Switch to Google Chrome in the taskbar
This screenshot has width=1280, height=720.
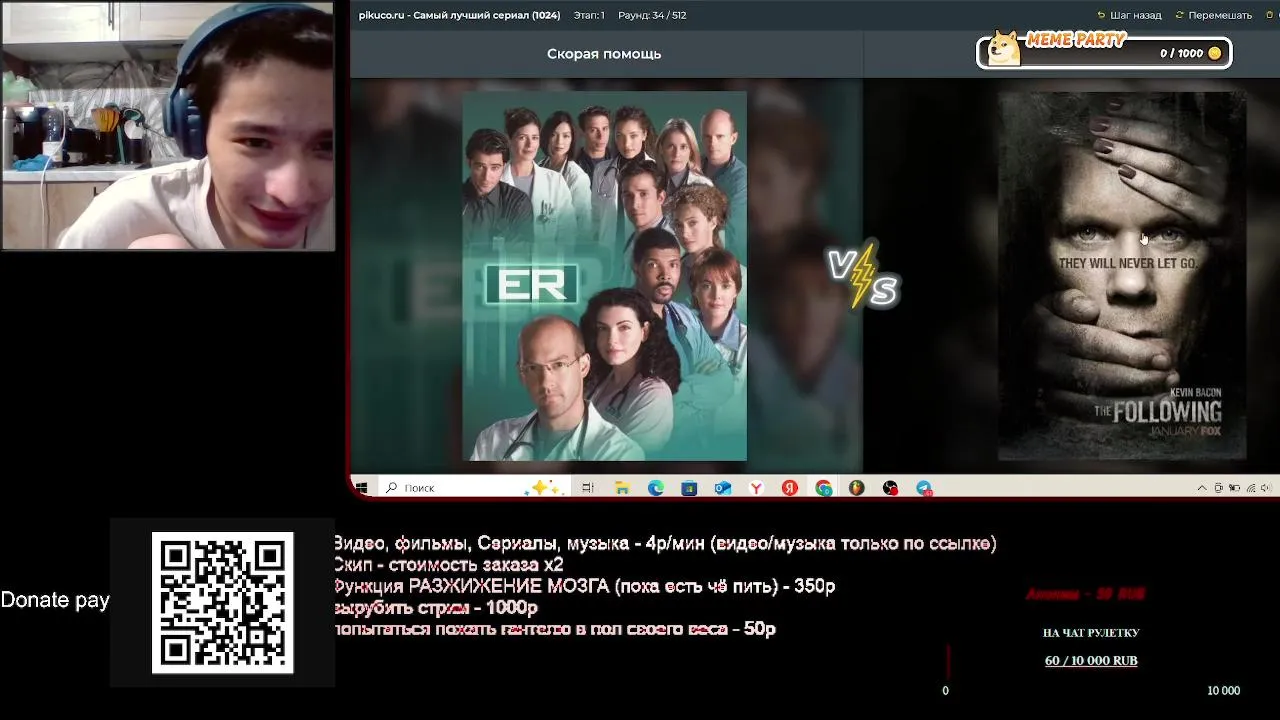point(823,488)
